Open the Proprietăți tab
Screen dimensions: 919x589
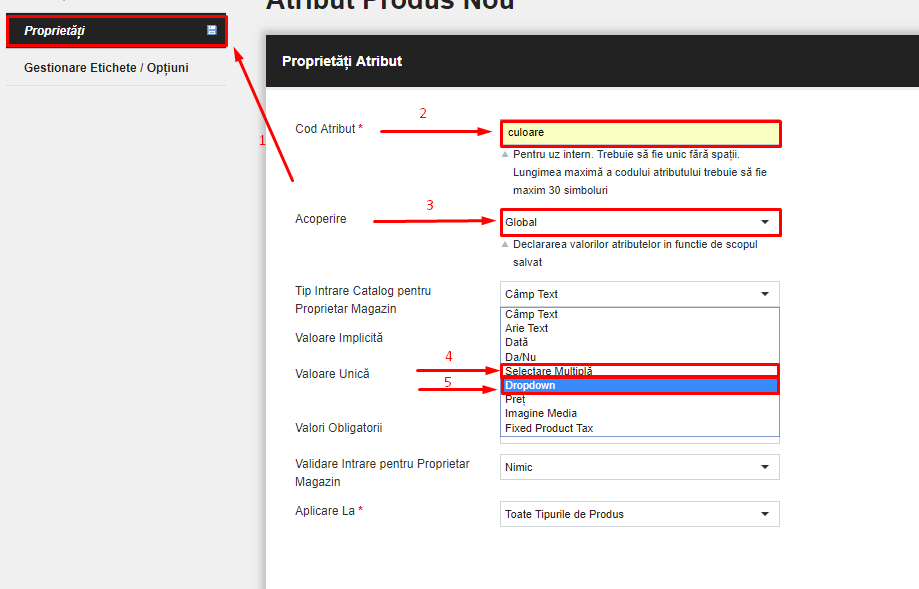[116, 30]
